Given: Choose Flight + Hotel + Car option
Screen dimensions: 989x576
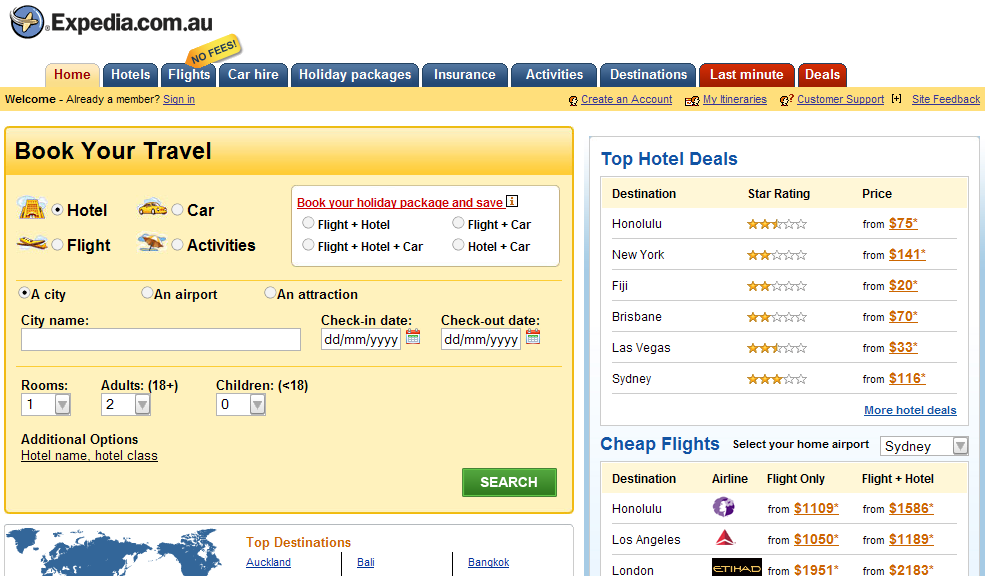Looking at the screenshot, I should [308, 245].
